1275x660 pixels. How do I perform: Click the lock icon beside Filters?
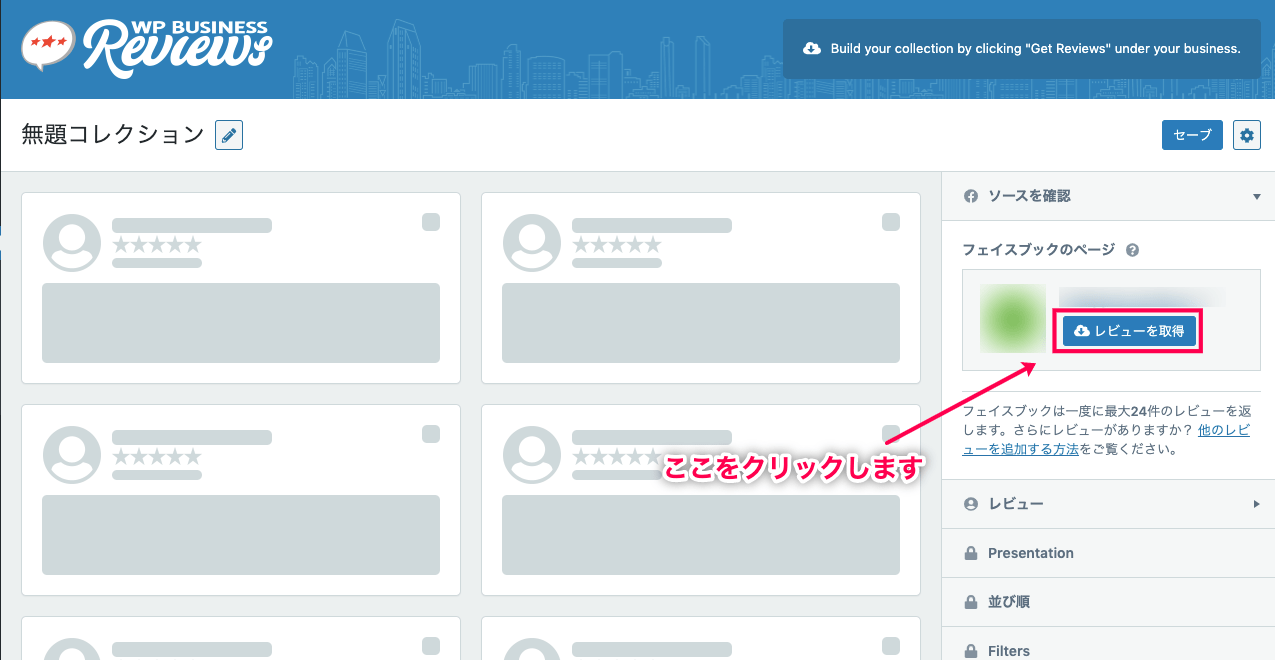click(x=970, y=651)
